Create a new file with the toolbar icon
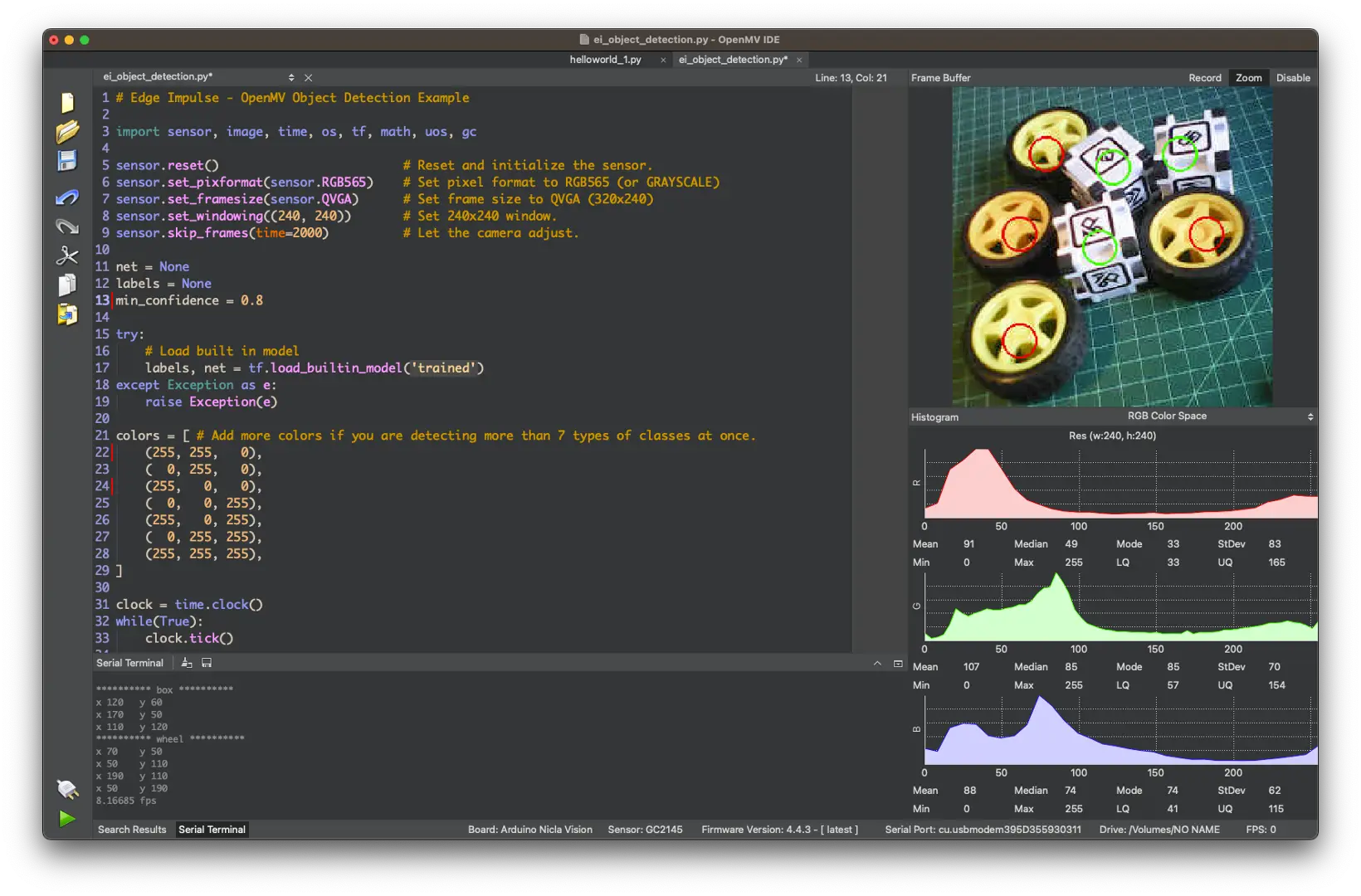The width and height of the screenshot is (1361, 896). coord(67,103)
